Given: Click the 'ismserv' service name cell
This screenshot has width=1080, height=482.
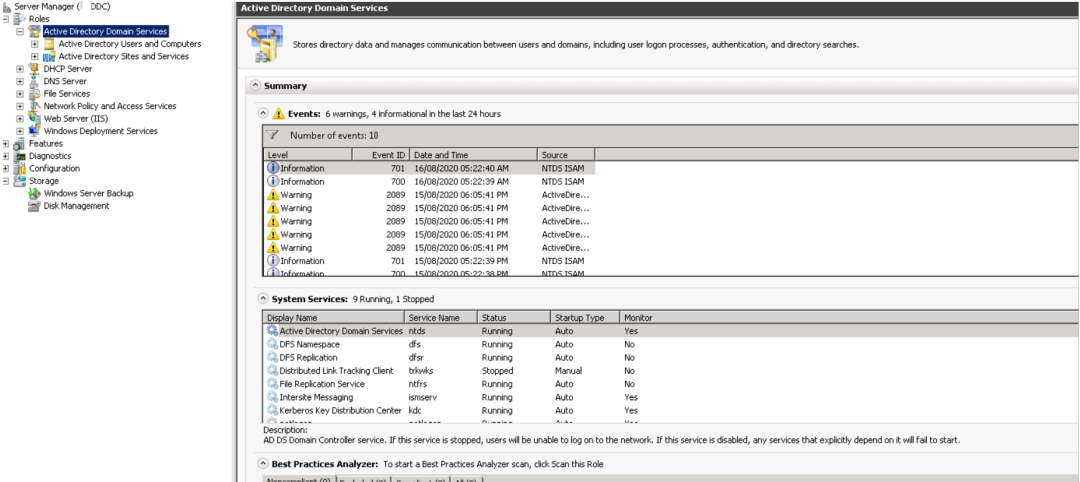Looking at the screenshot, I should click(x=423, y=397).
